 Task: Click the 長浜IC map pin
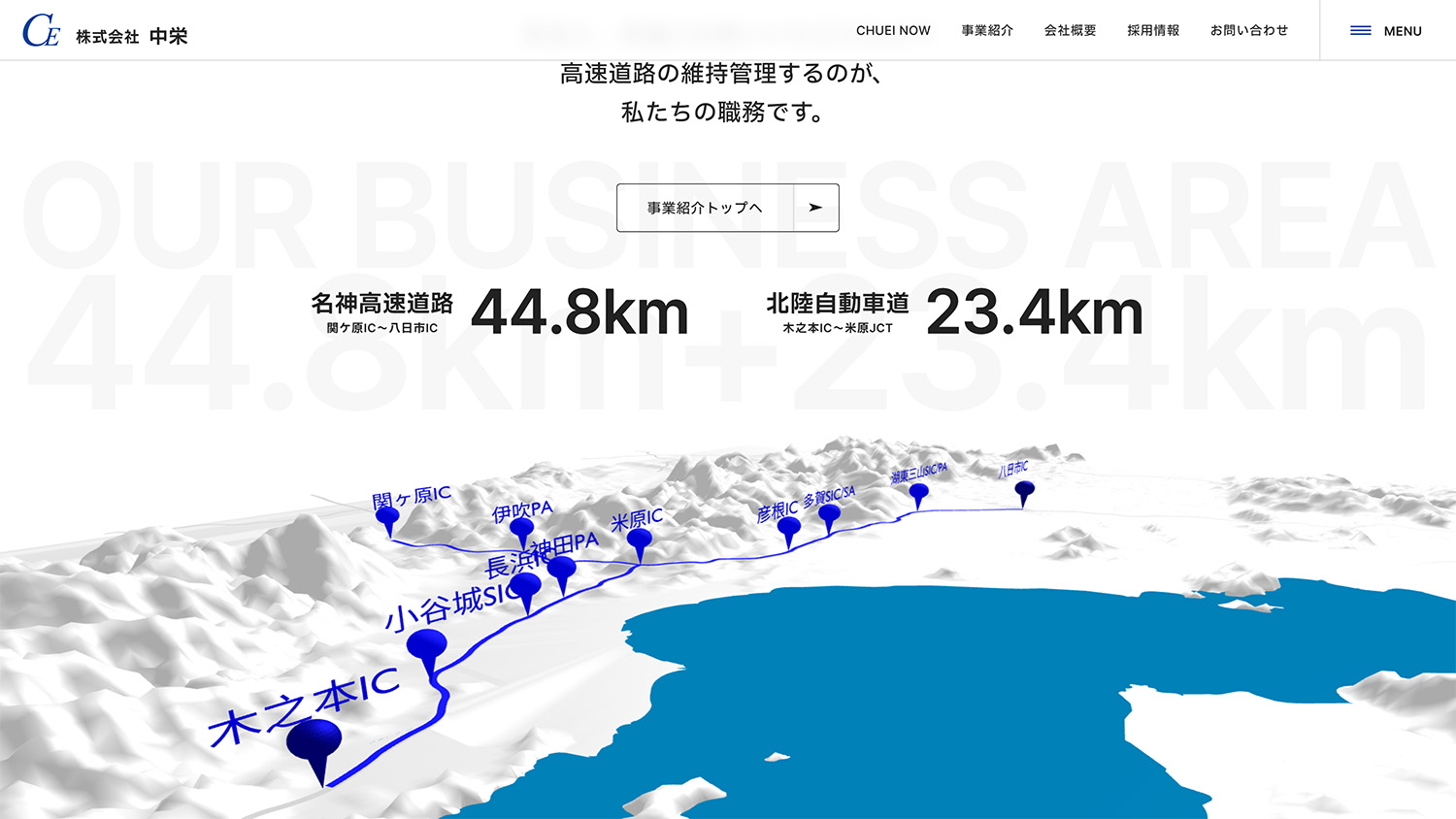pyautogui.click(x=525, y=588)
